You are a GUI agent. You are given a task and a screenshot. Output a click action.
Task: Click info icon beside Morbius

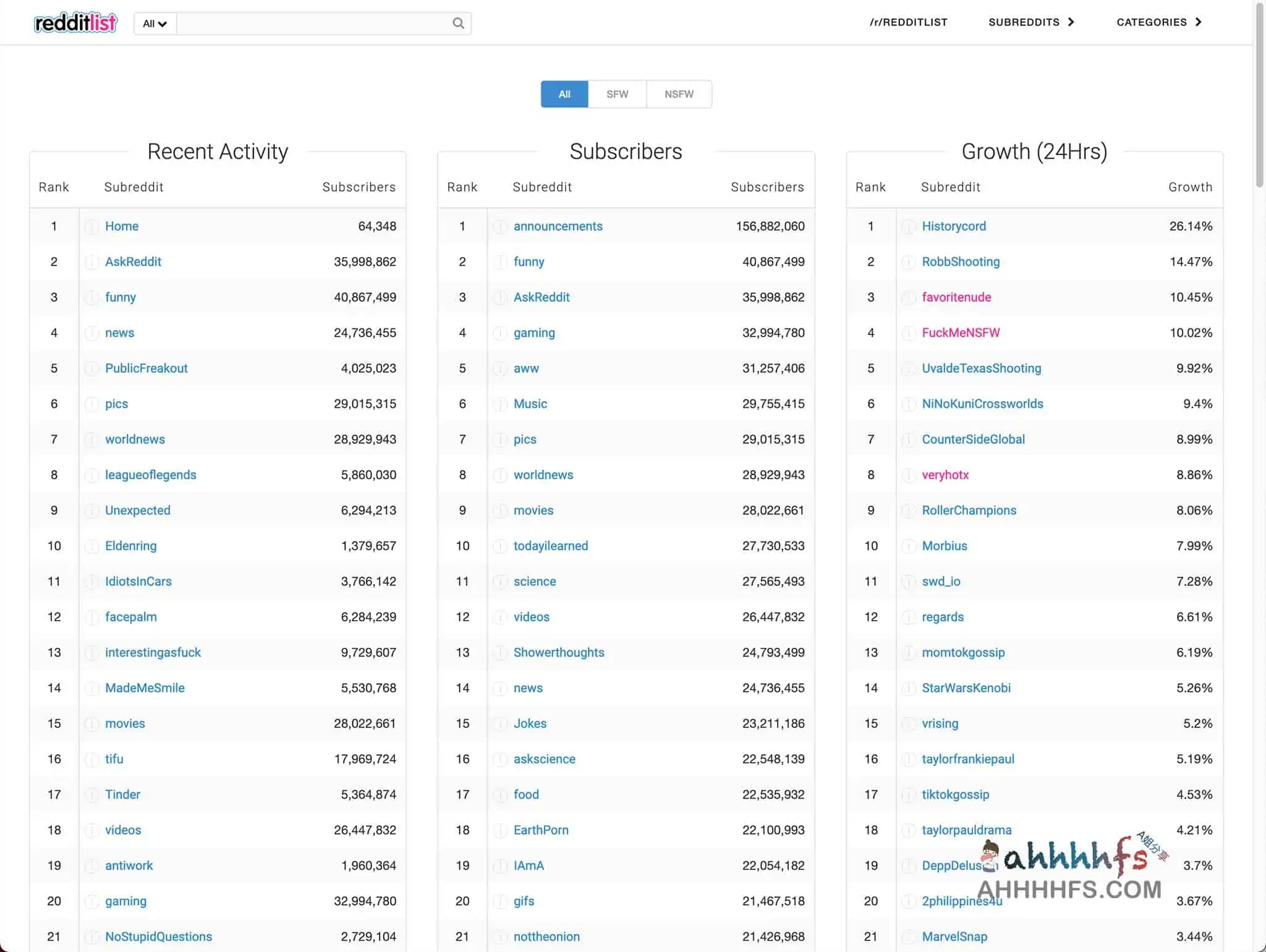(x=909, y=546)
